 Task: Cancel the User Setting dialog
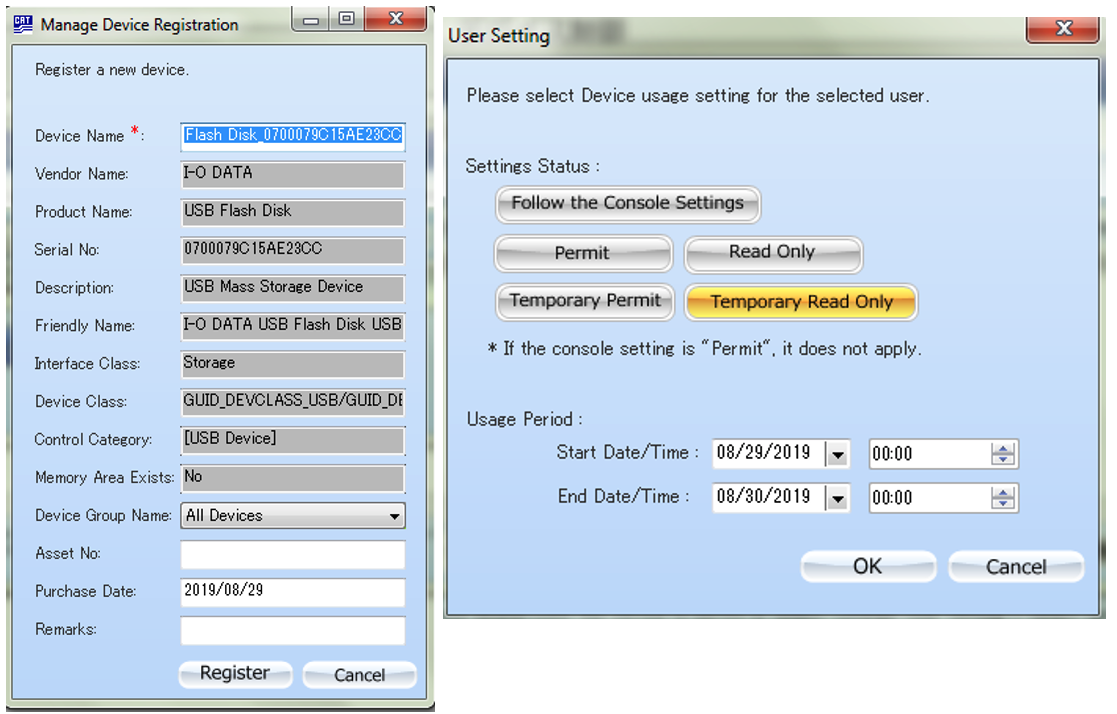(x=1015, y=567)
